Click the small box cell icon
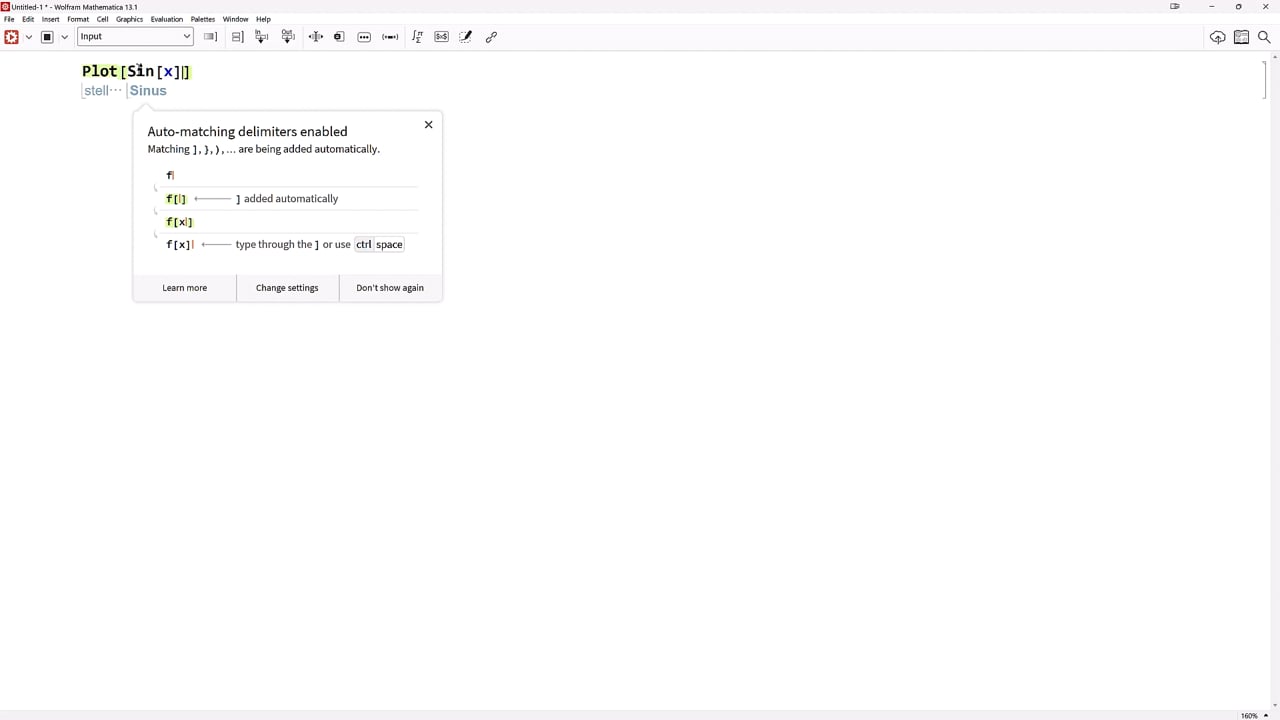Viewport: 1280px width, 720px height. [339, 37]
